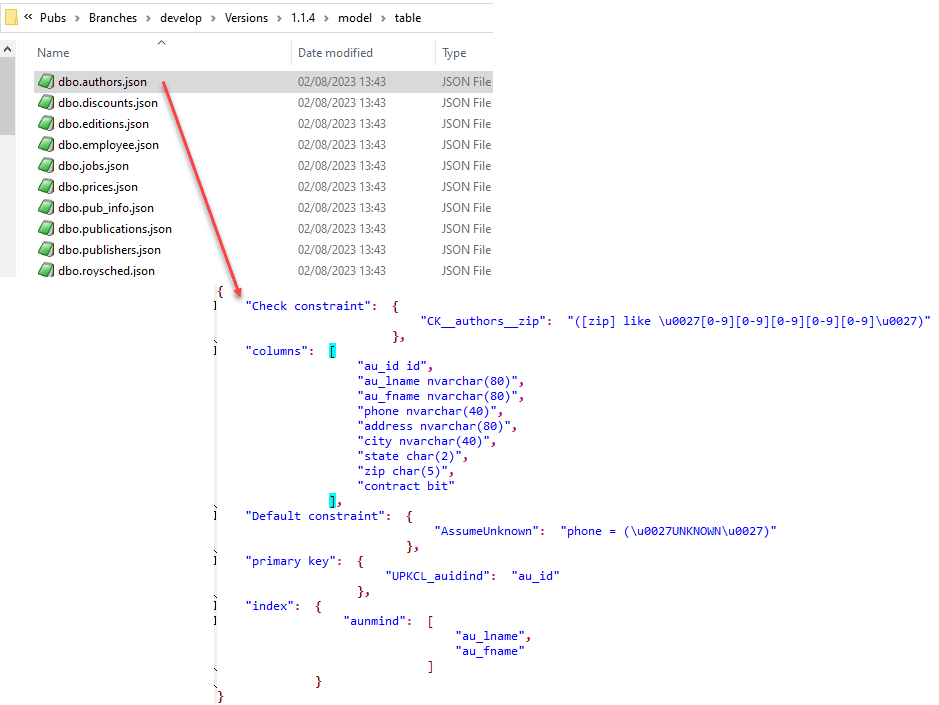
Task: Click the JSON icon next to dbo.employee.json
Action: [x=46, y=144]
